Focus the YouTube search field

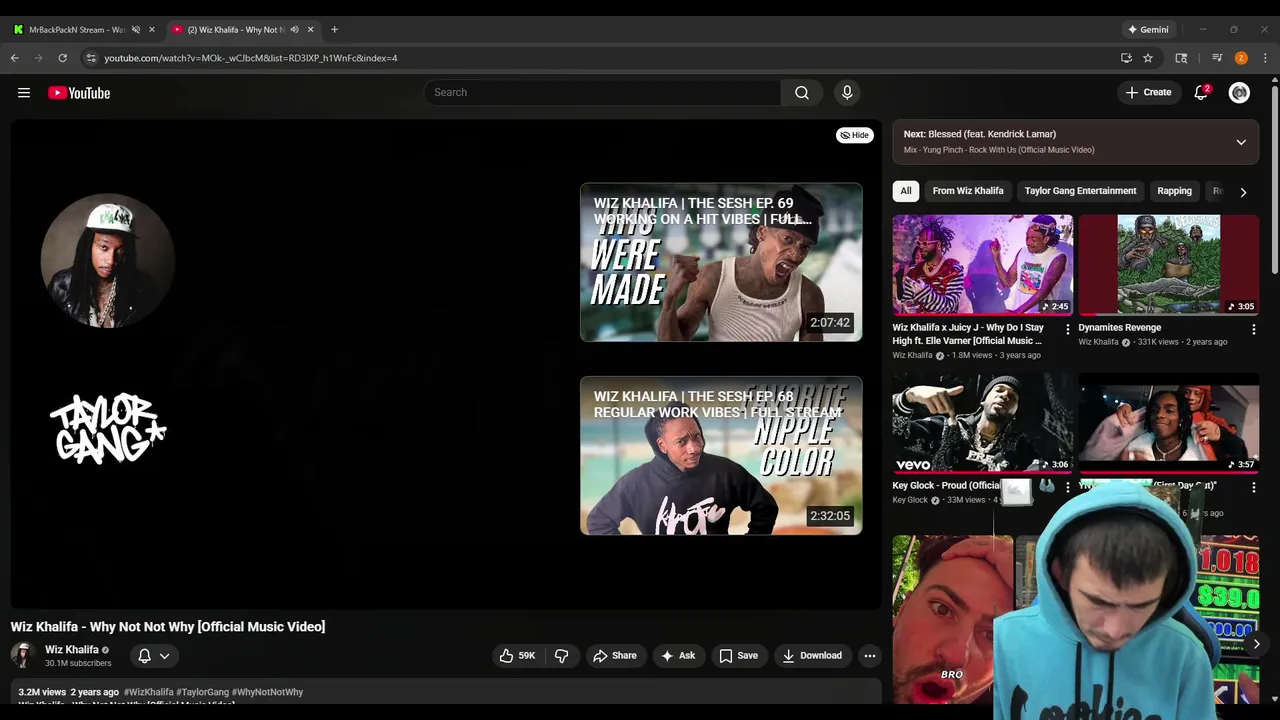click(x=602, y=93)
